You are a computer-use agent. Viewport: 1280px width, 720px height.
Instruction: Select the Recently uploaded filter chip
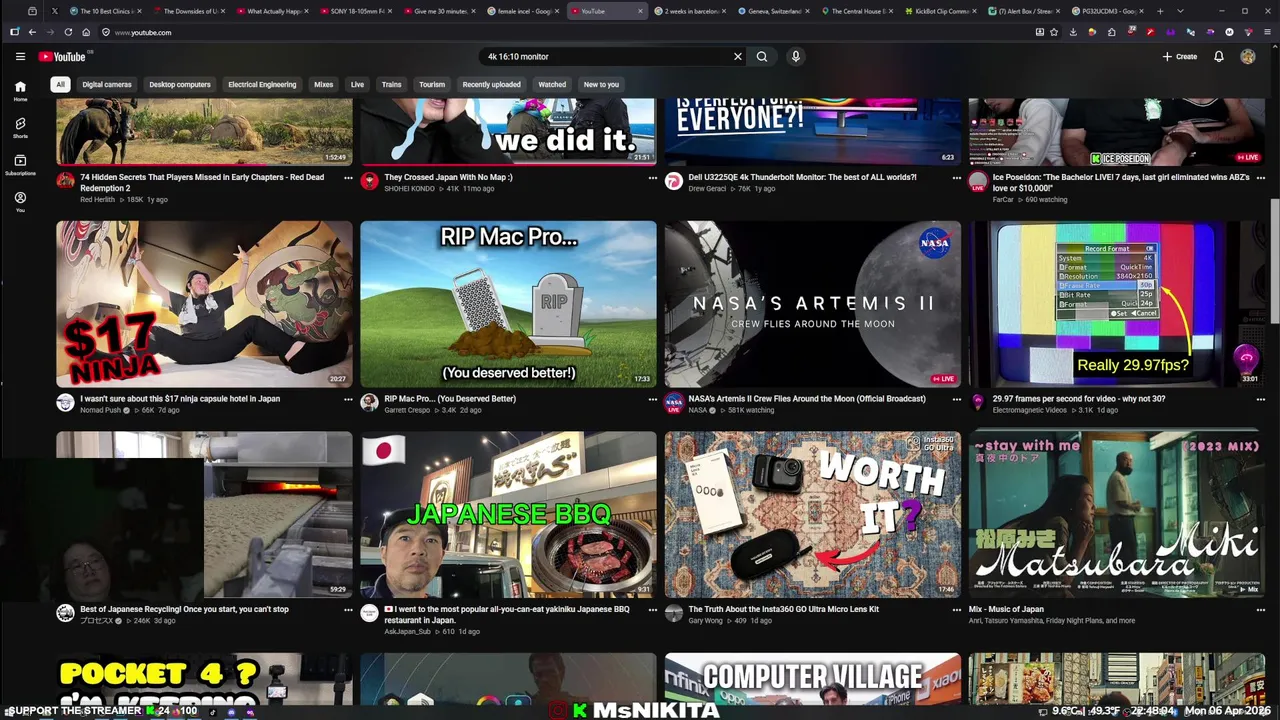click(x=491, y=85)
